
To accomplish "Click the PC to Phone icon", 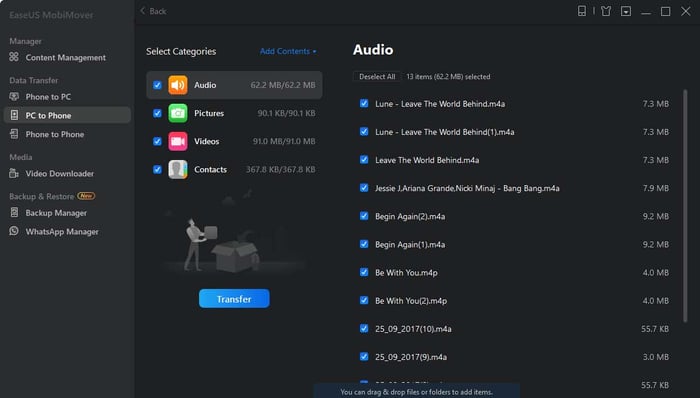I will click(14, 115).
